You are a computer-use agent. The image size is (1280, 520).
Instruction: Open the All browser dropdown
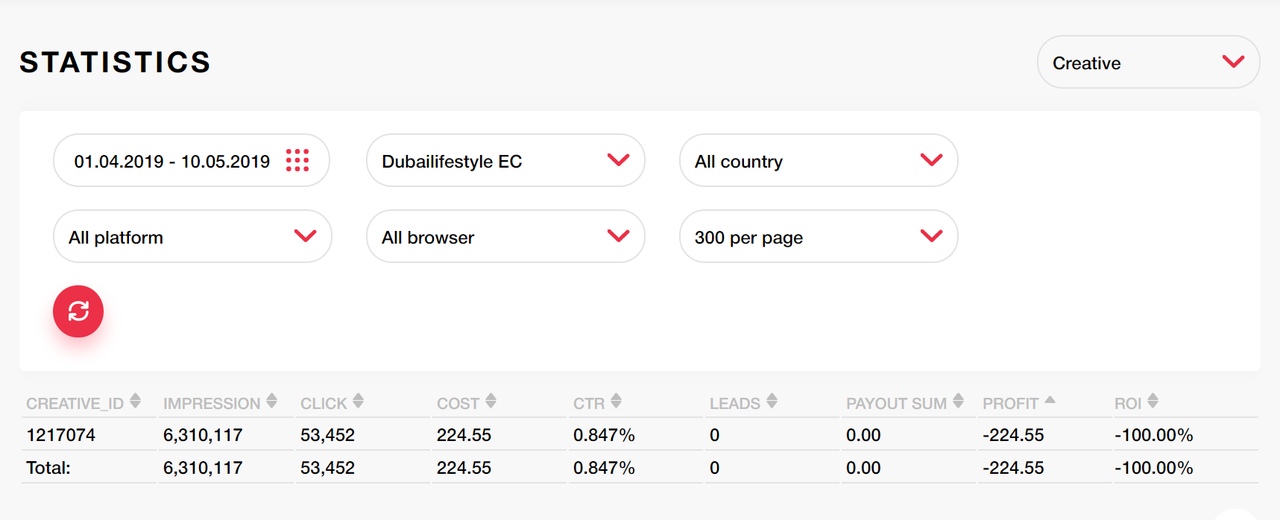coord(505,237)
